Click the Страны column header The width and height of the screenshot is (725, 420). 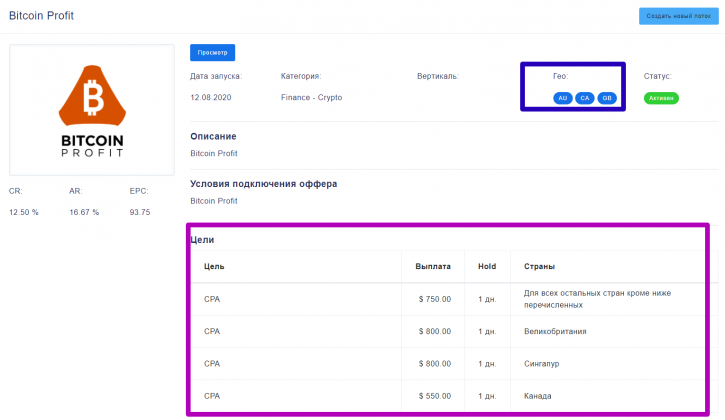pyautogui.click(x=539, y=266)
